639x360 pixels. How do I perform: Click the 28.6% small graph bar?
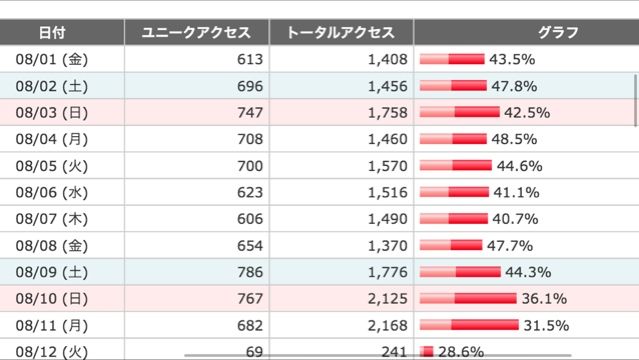click(x=427, y=351)
